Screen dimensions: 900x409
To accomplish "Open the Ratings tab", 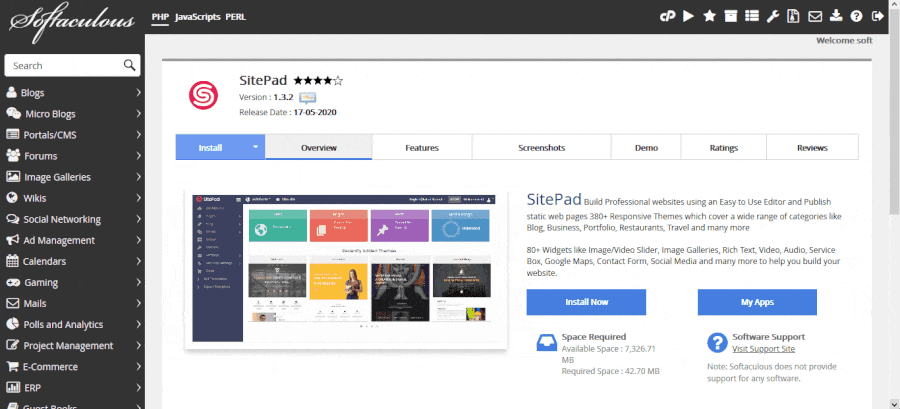I will click(724, 147).
